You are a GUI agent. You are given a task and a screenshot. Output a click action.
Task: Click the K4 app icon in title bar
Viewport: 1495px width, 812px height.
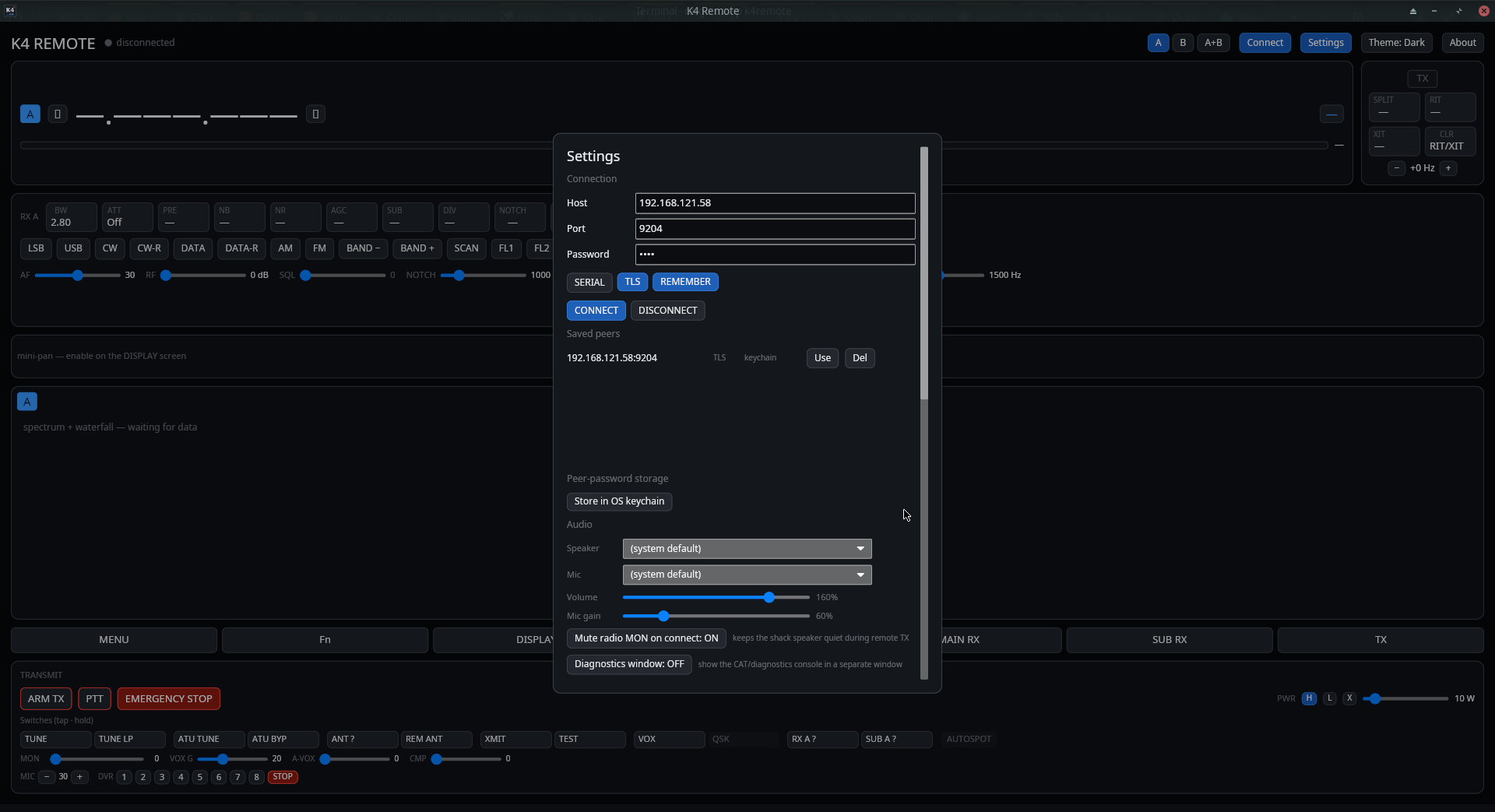(10, 10)
